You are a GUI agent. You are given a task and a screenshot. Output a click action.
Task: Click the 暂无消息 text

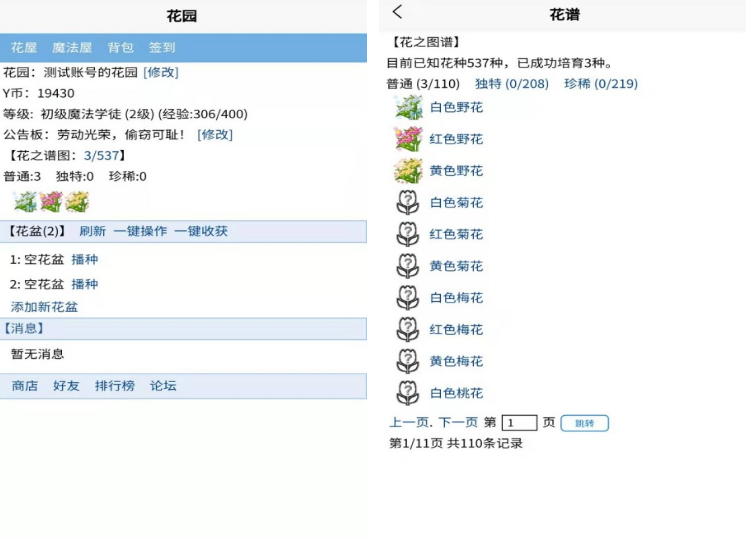(x=37, y=354)
